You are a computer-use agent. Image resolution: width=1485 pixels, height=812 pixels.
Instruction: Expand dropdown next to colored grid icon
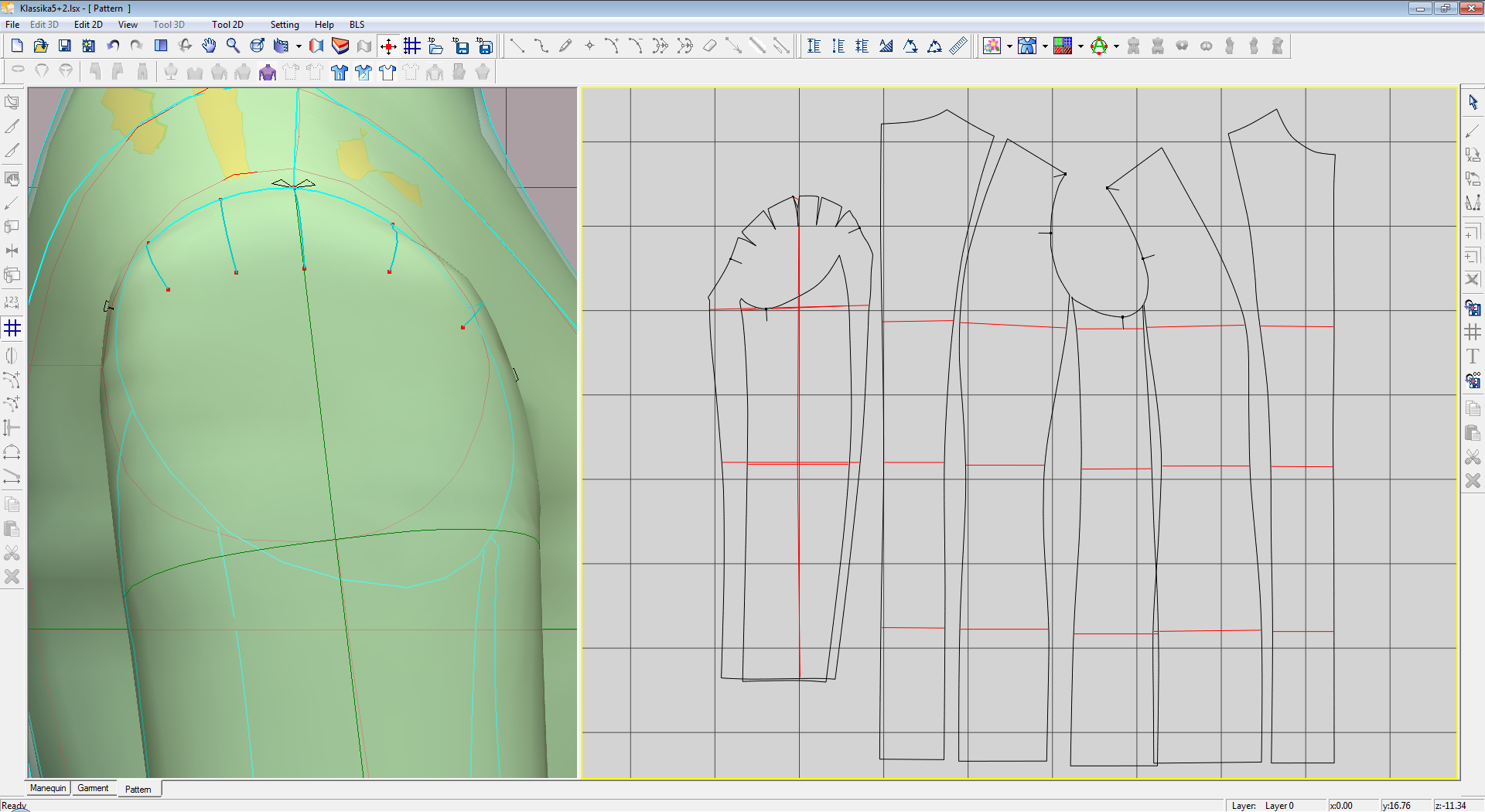click(1080, 46)
